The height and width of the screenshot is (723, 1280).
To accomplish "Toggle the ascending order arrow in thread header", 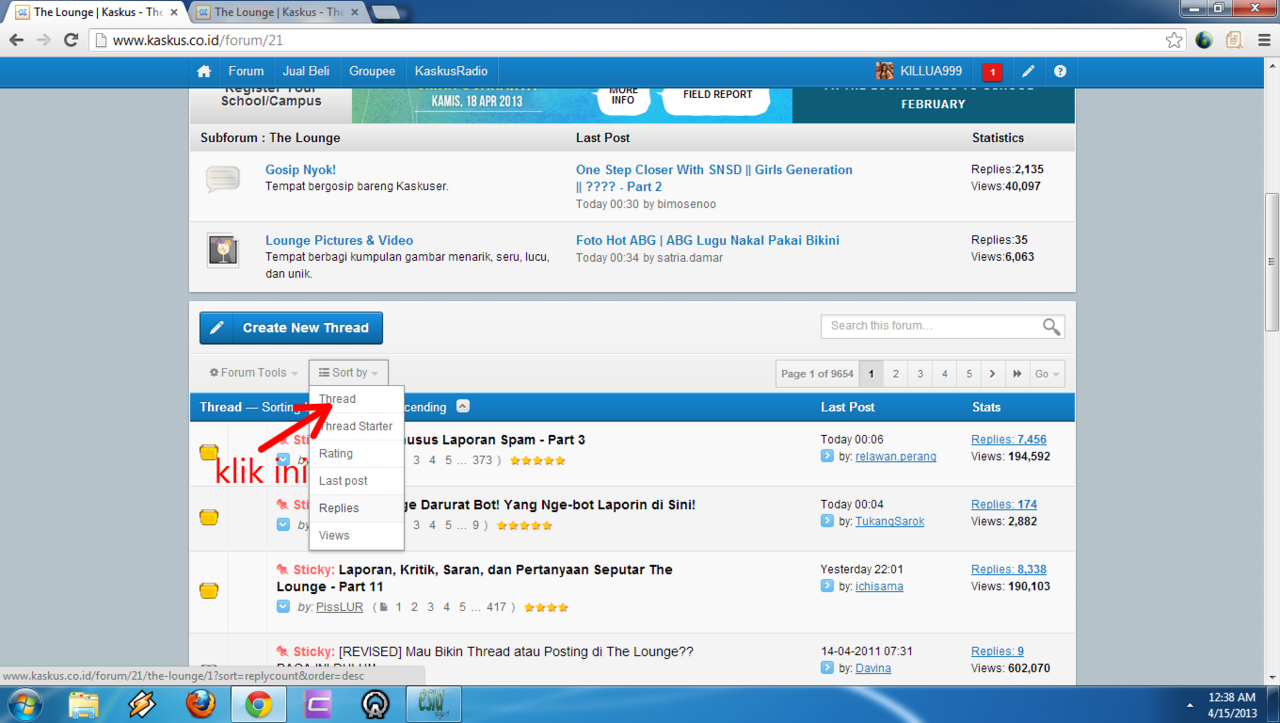I will [463, 406].
